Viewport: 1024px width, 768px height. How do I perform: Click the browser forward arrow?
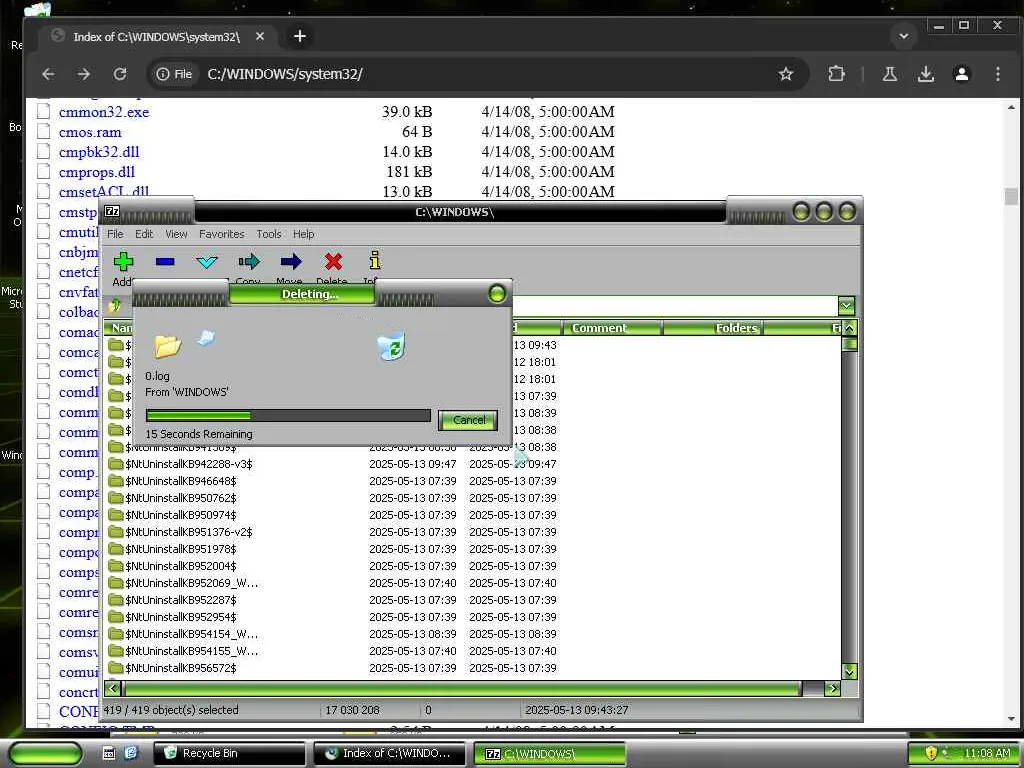84,74
